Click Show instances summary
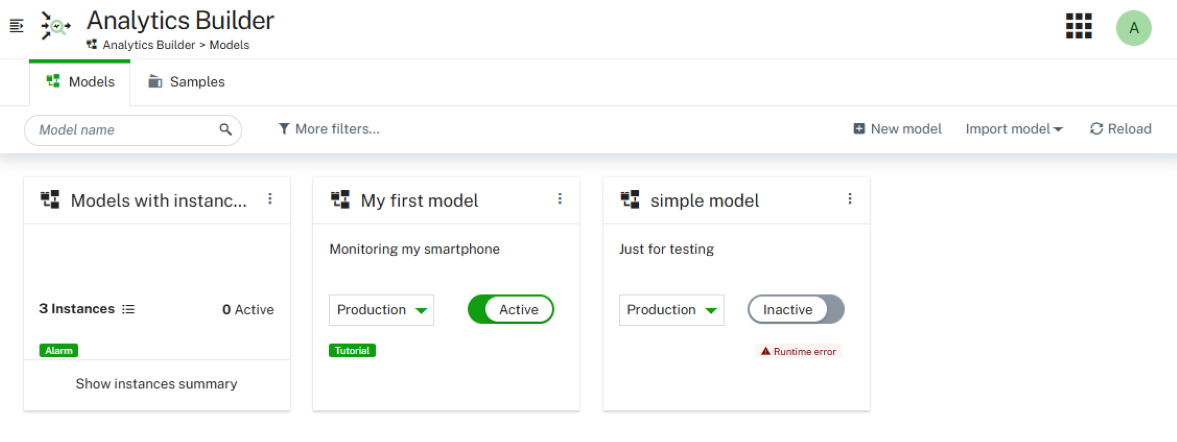 (x=156, y=384)
